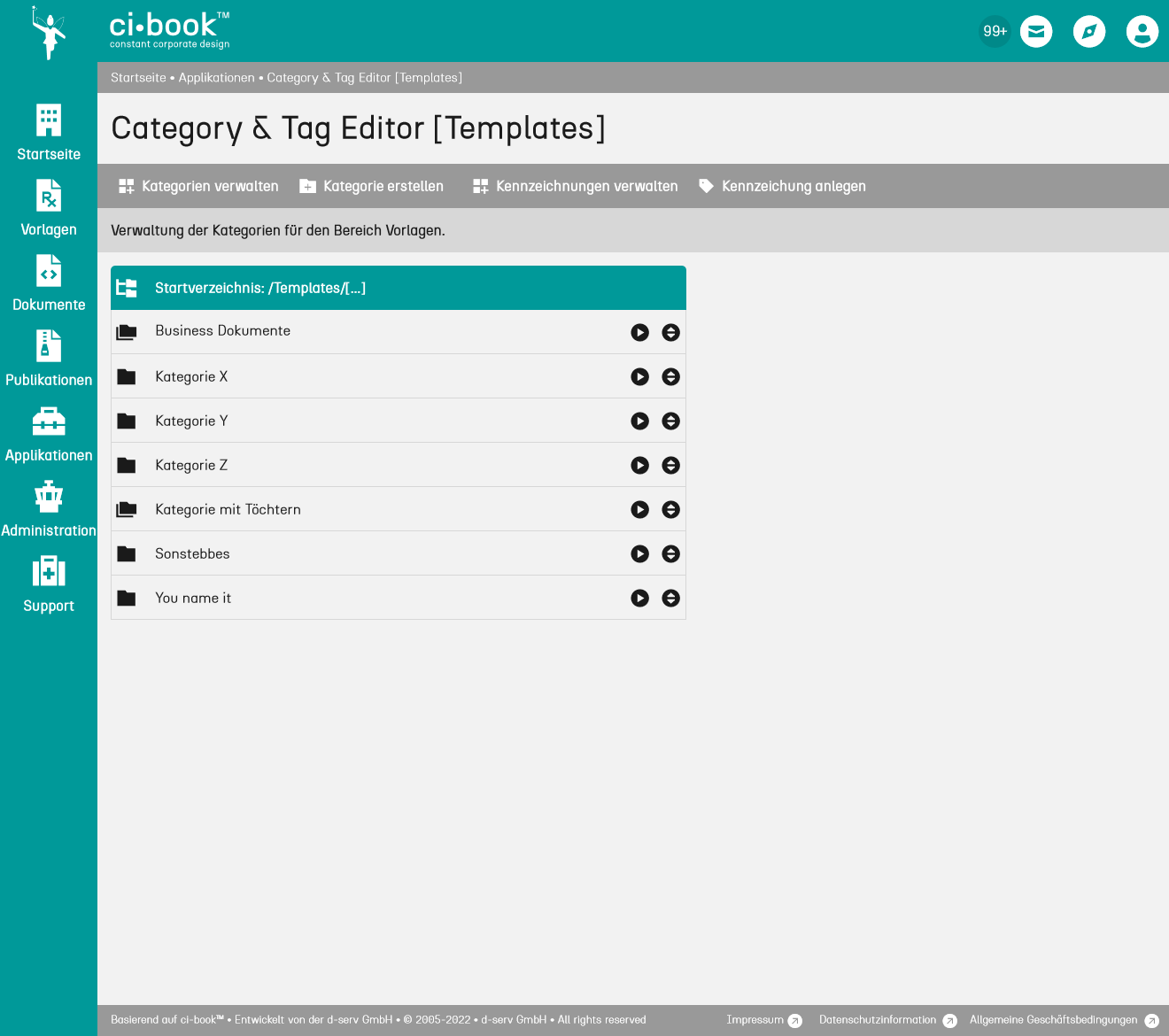Open the Publikationen sidebar icon
The height and width of the screenshot is (1036, 1169).
pyautogui.click(x=49, y=346)
